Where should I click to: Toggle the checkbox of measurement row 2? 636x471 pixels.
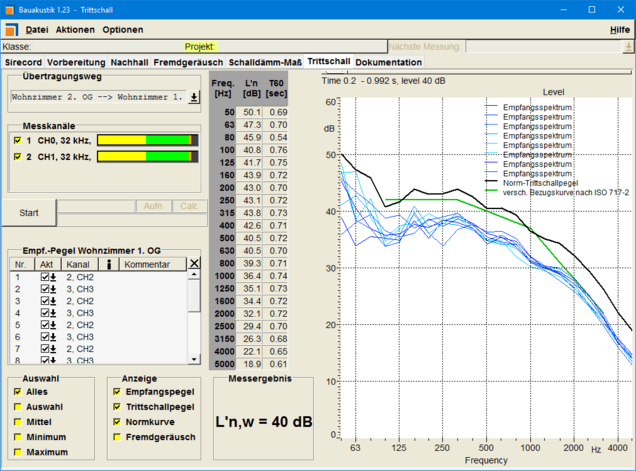(x=45, y=289)
